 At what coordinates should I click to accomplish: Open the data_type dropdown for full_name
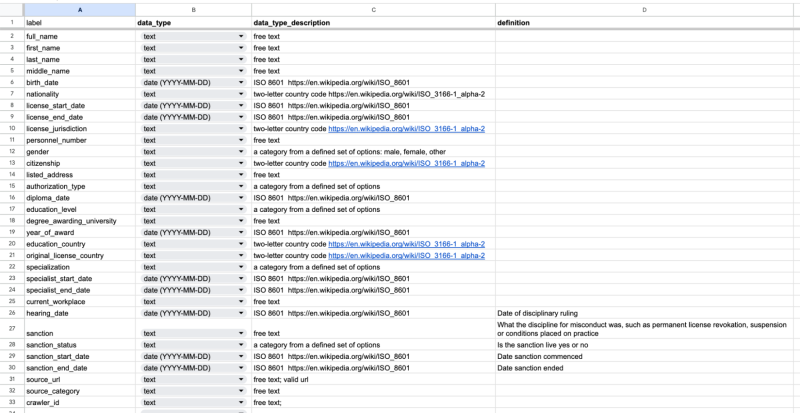tap(241, 37)
